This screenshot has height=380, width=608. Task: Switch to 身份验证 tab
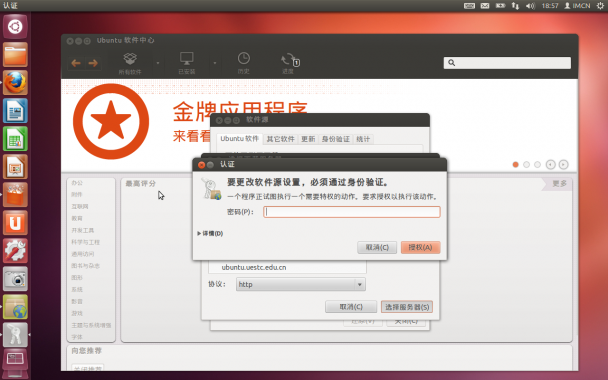tap(336, 139)
